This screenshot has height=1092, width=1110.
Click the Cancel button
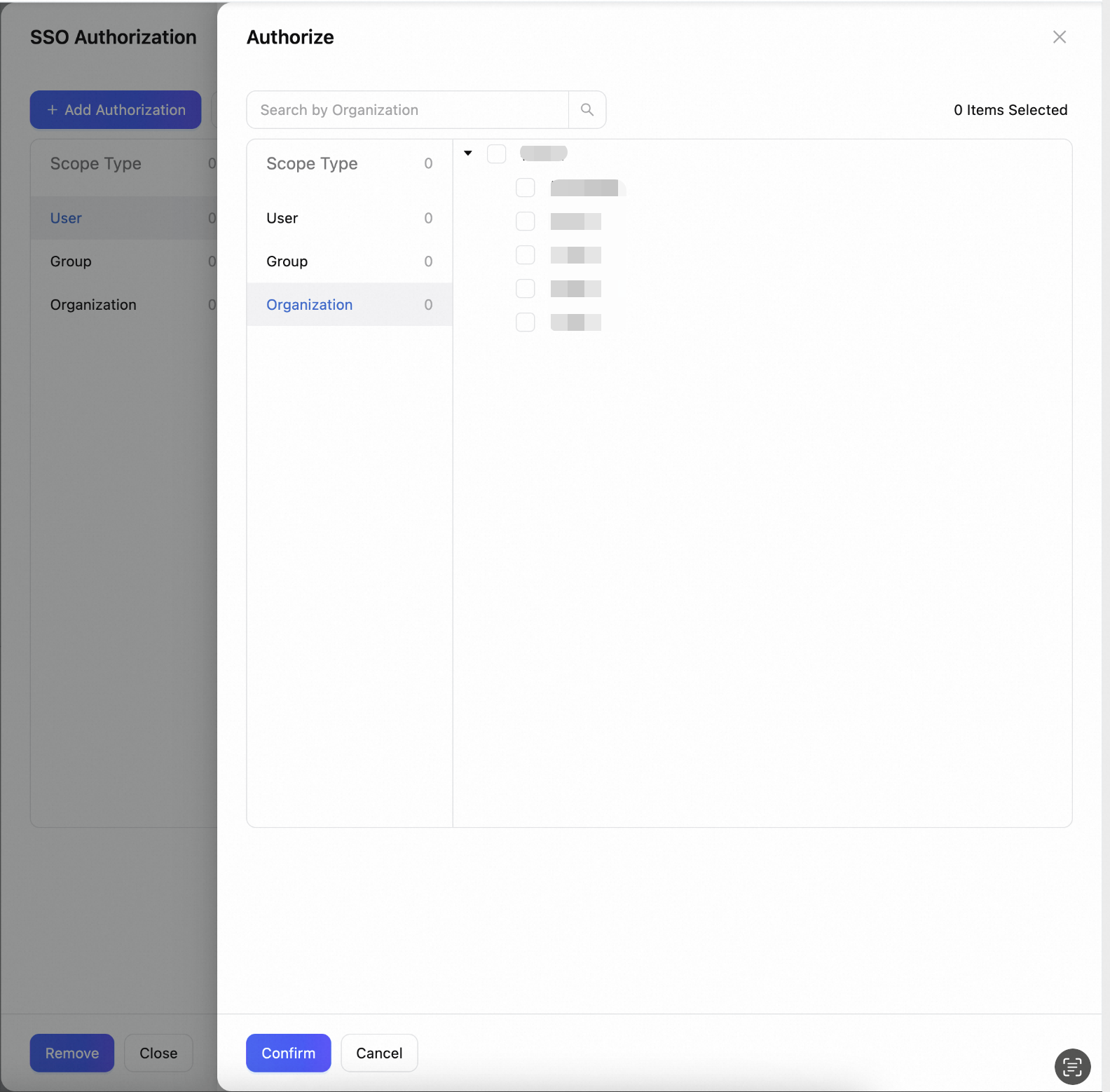[x=379, y=1053]
